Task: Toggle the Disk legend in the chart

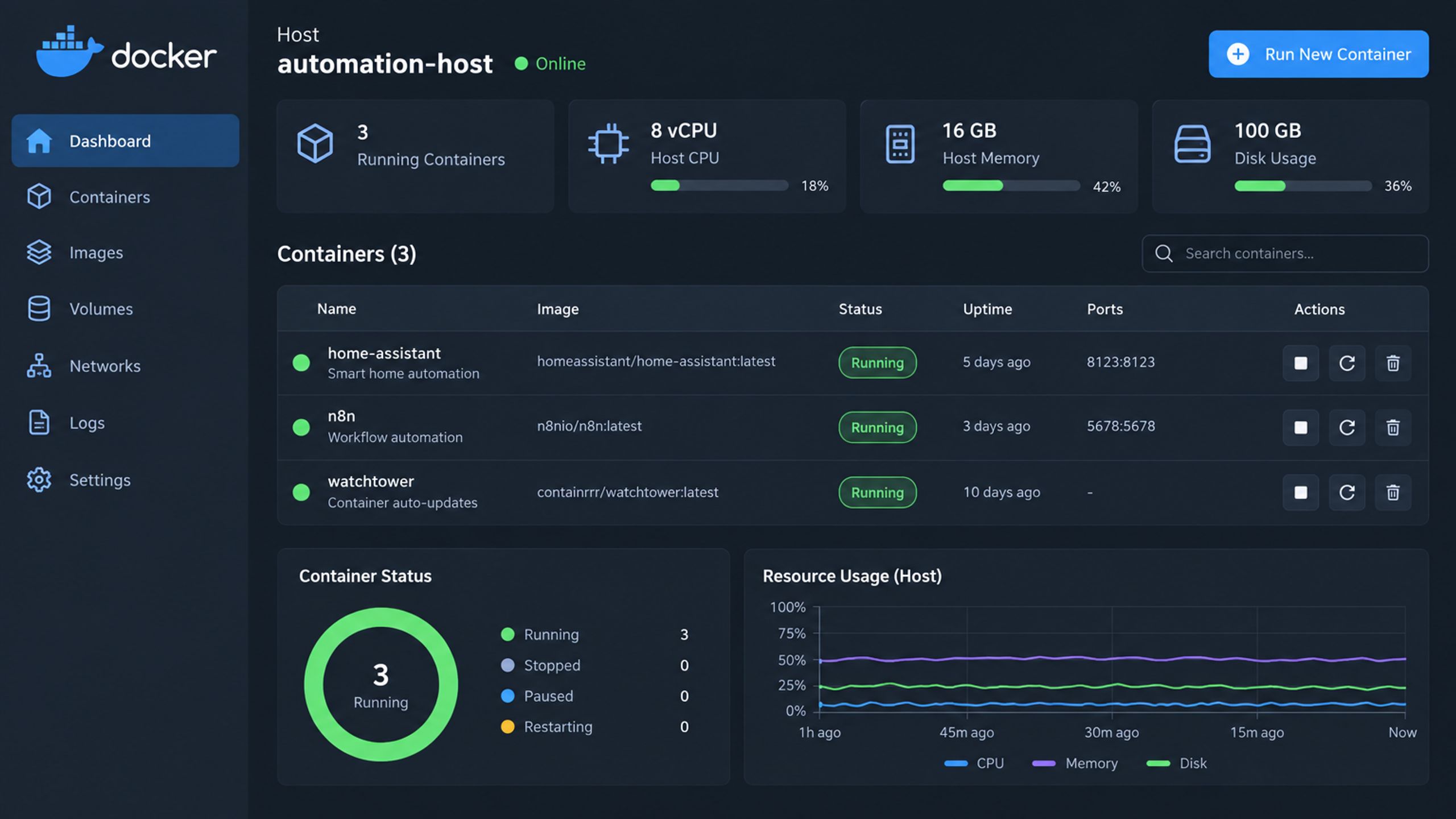Action: click(1177, 763)
